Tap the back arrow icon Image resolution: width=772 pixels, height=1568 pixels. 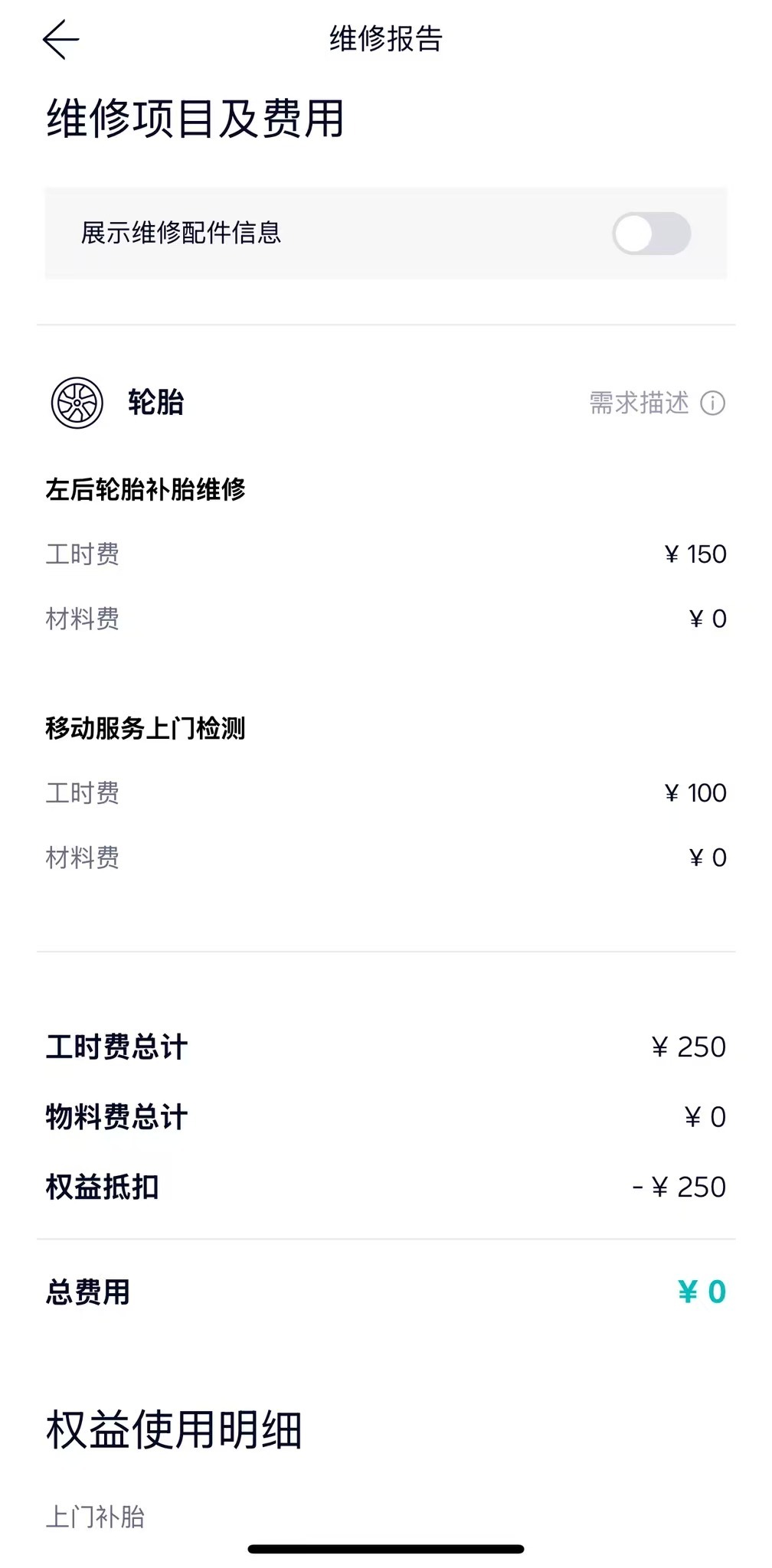click(61, 39)
